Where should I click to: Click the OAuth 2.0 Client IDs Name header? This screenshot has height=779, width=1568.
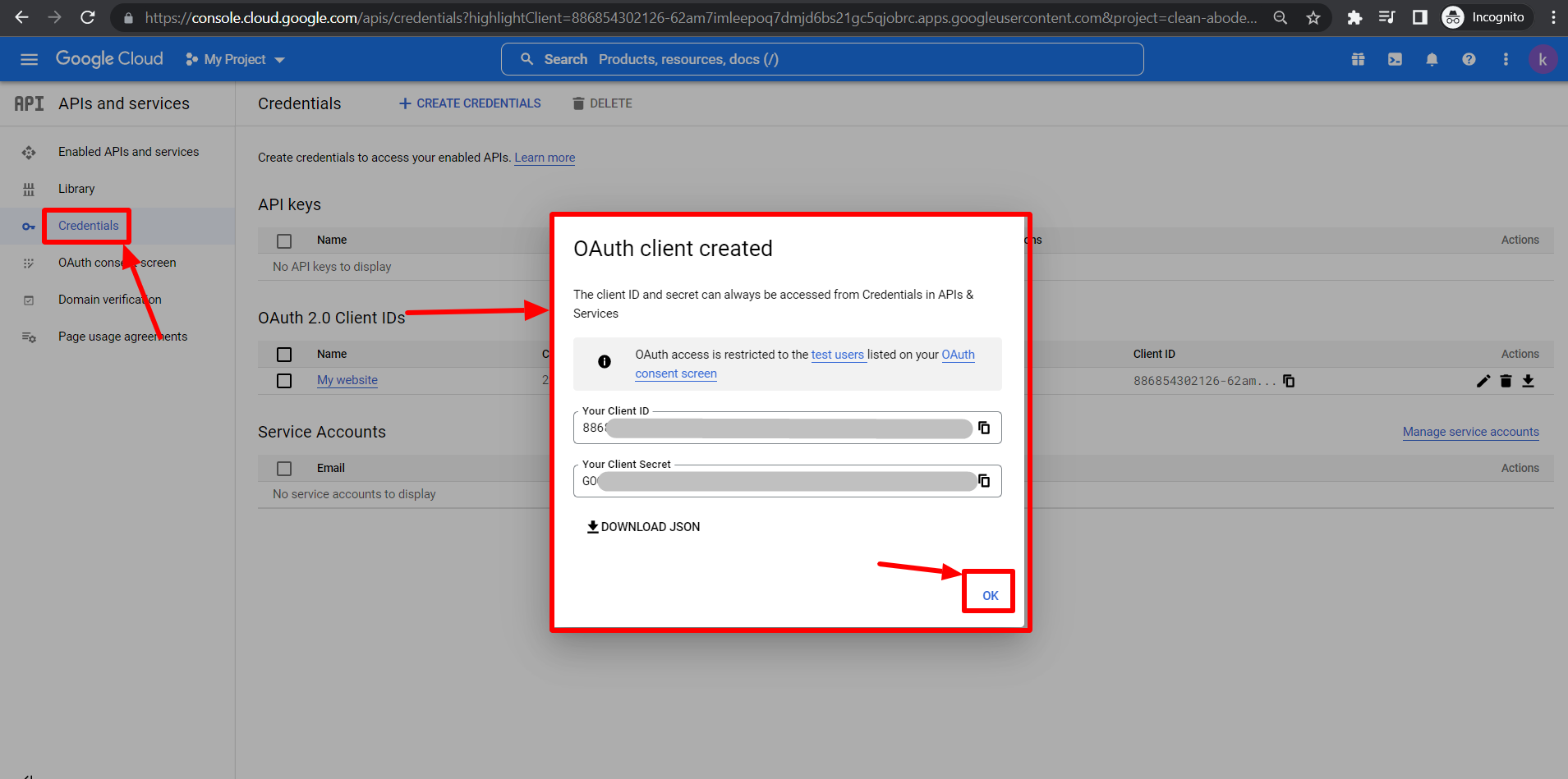(332, 354)
